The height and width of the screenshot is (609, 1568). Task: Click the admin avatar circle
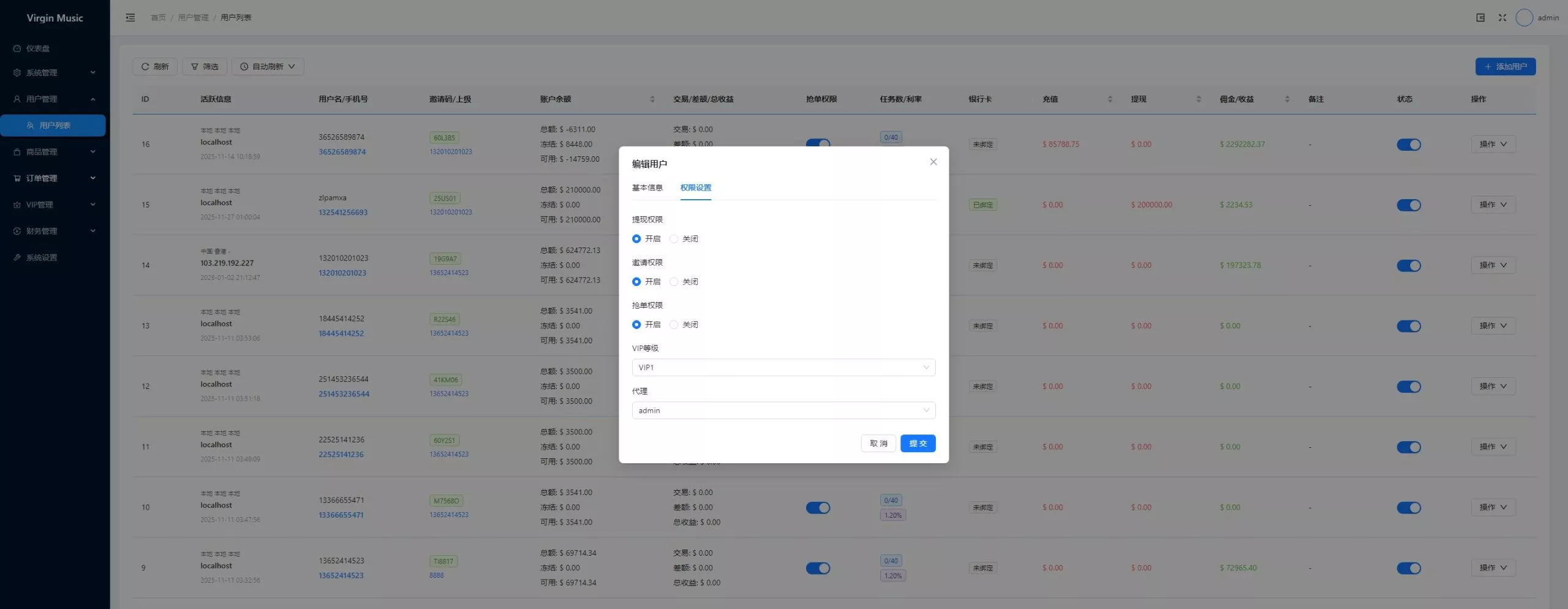point(1524,18)
